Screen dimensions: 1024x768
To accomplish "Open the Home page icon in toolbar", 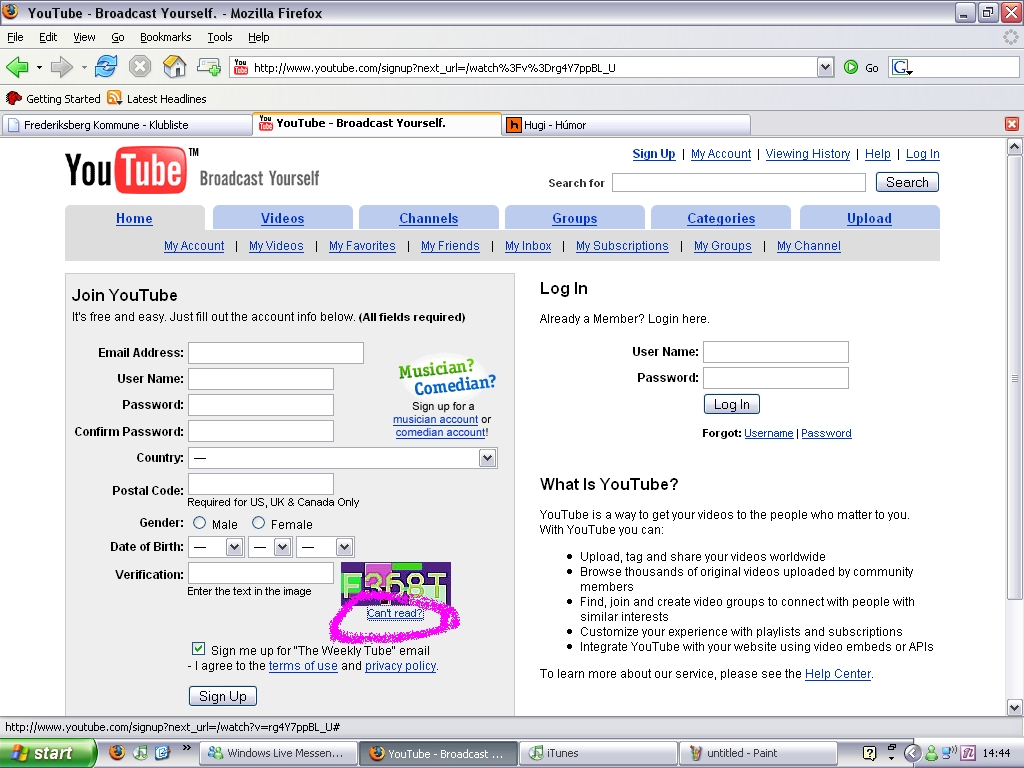I will (x=174, y=66).
